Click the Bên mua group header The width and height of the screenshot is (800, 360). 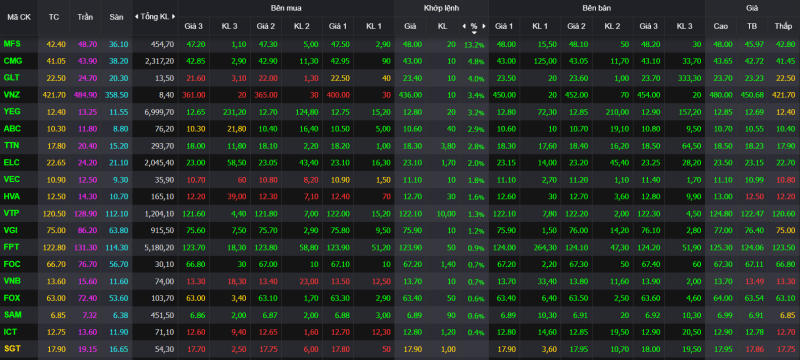pyautogui.click(x=286, y=8)
